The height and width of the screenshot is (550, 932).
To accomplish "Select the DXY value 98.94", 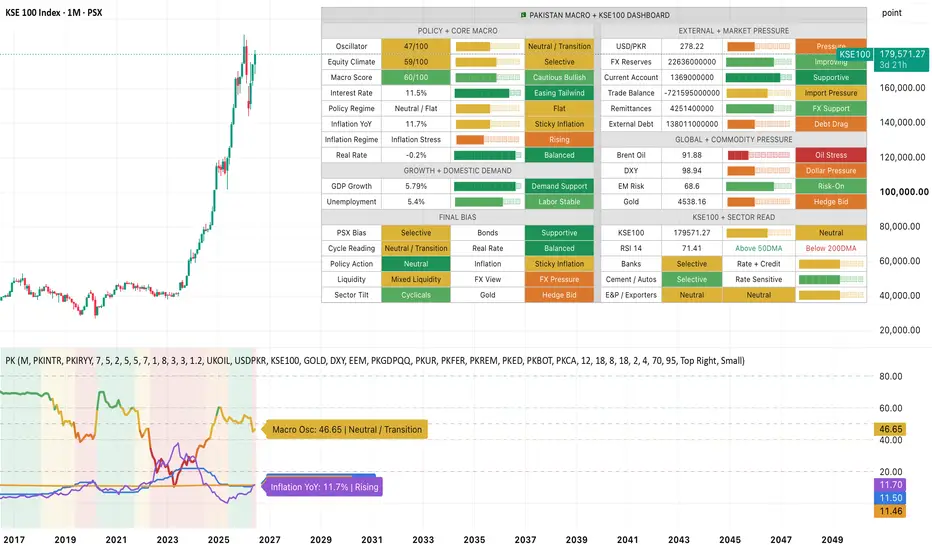I will click(692, 171).
